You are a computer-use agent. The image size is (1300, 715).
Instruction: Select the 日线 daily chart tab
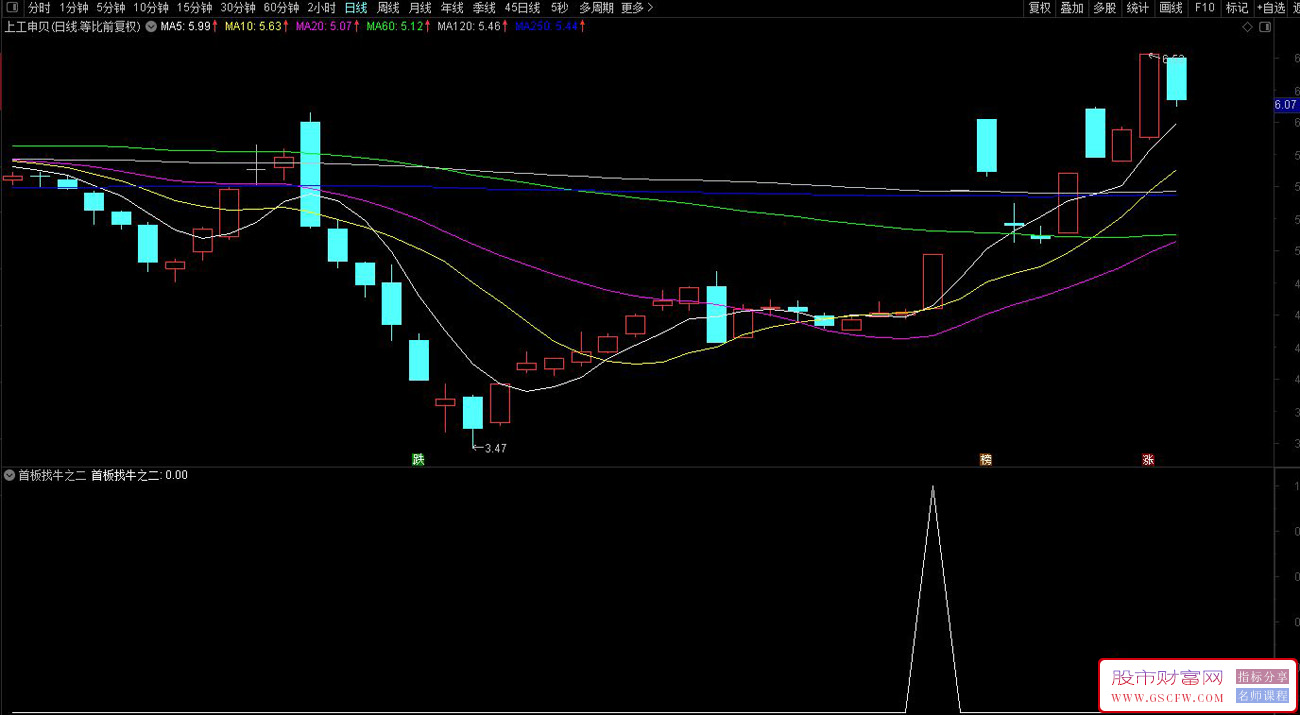point(356,7)
